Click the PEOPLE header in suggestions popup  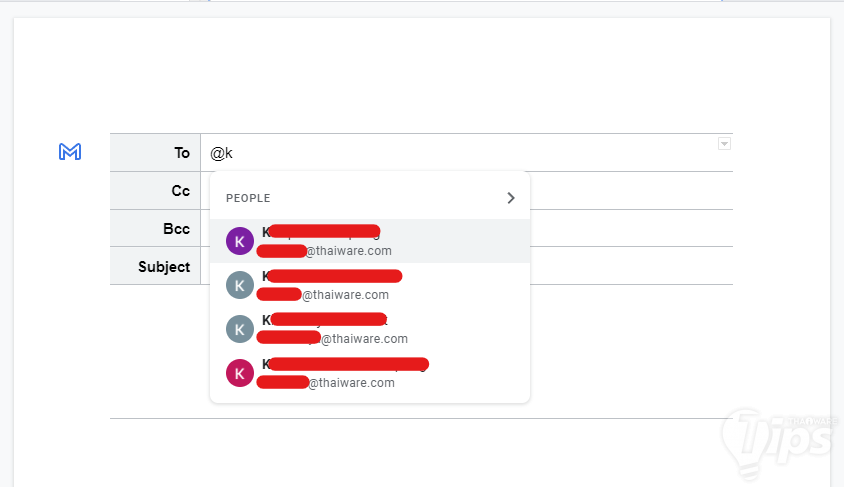click(248, 198)
